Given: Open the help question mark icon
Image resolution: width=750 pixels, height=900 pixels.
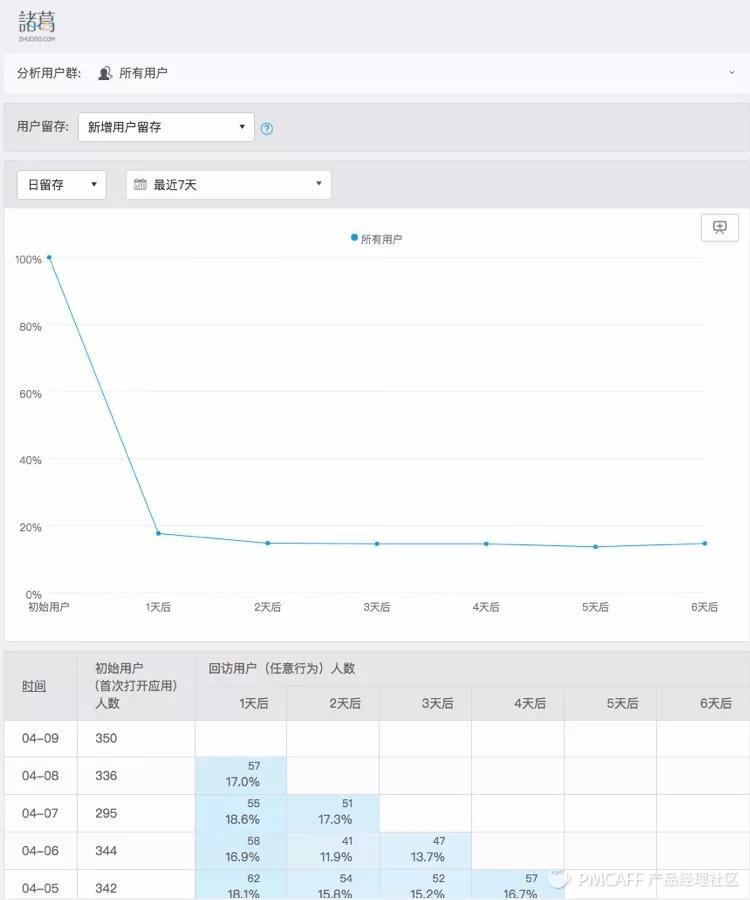Looking at the screenshot, I should click(267, 129).
